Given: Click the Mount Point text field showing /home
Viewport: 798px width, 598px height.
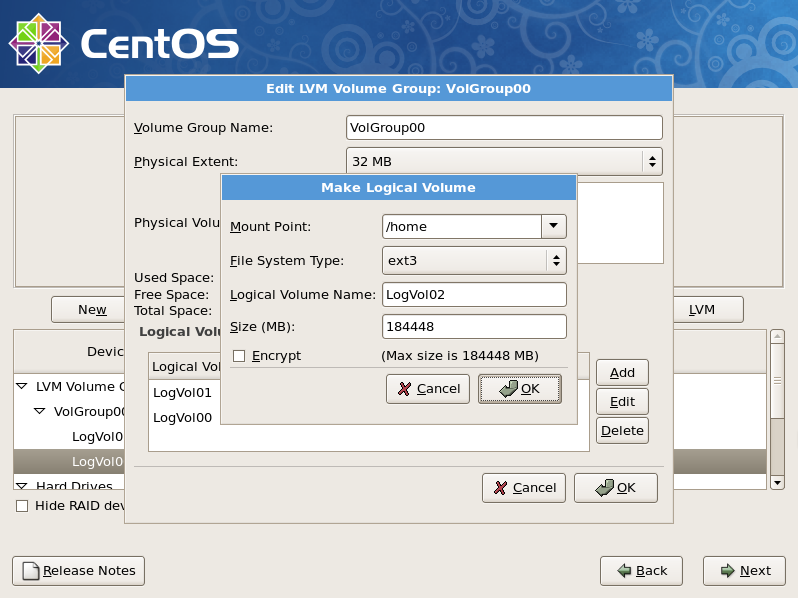Looking at the screenshot, I should tap(462, 226).
